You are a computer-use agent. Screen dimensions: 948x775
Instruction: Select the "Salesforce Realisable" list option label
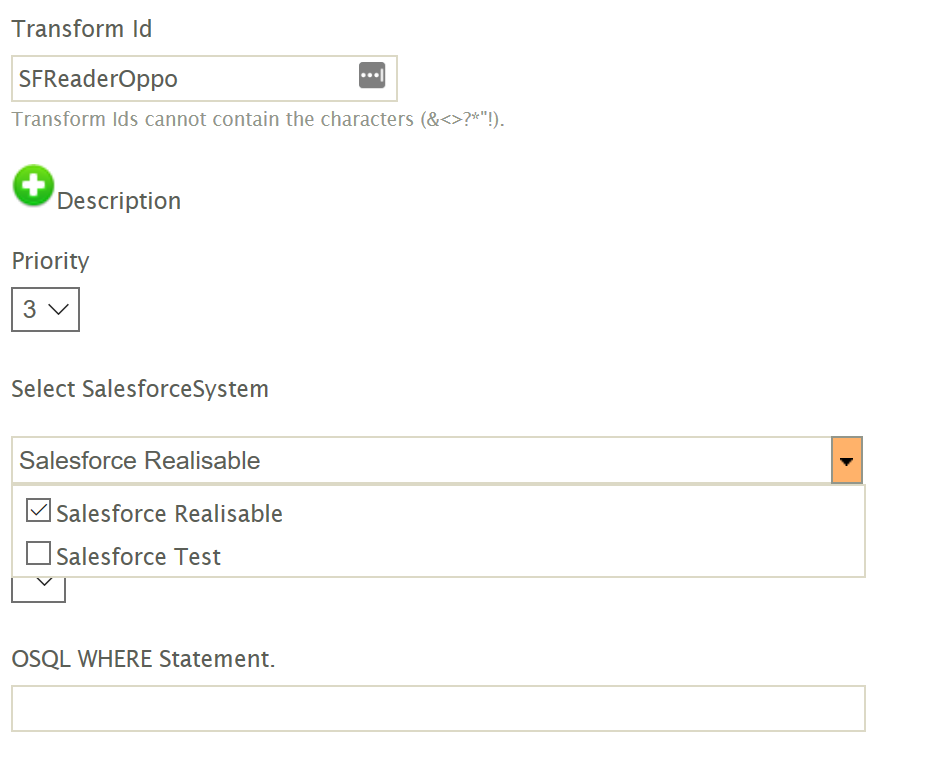(169, 514)
